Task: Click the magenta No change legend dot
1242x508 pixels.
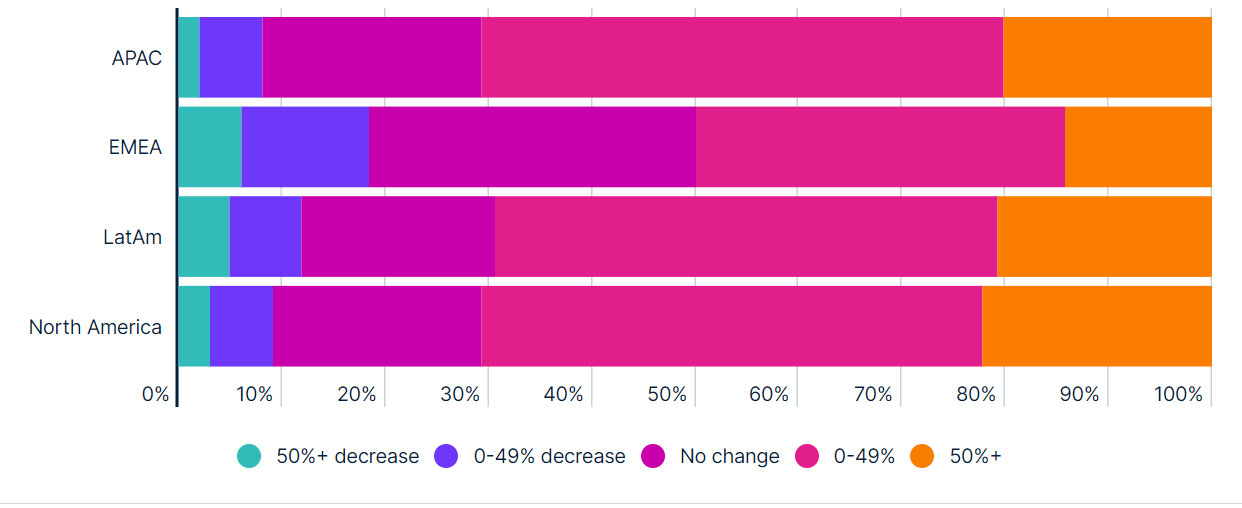Action: coord(653,456)
